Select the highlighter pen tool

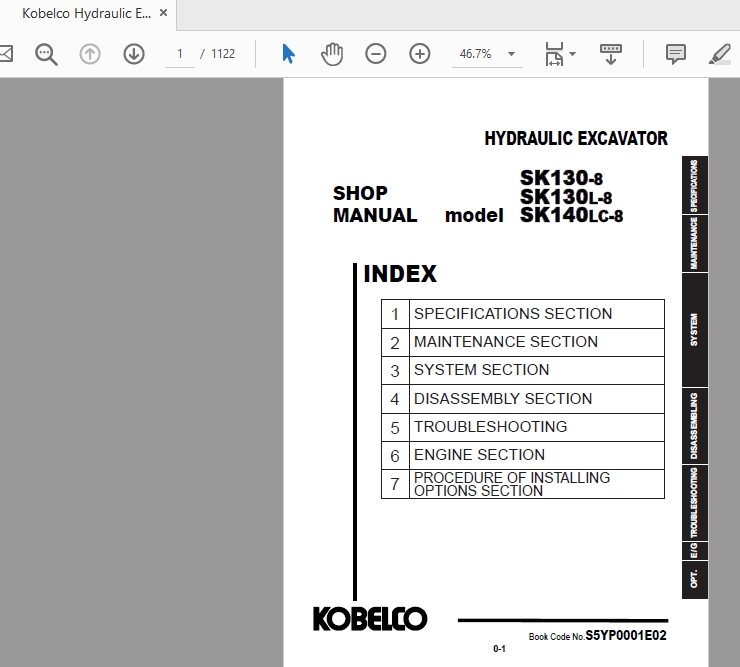pos(720,54)
